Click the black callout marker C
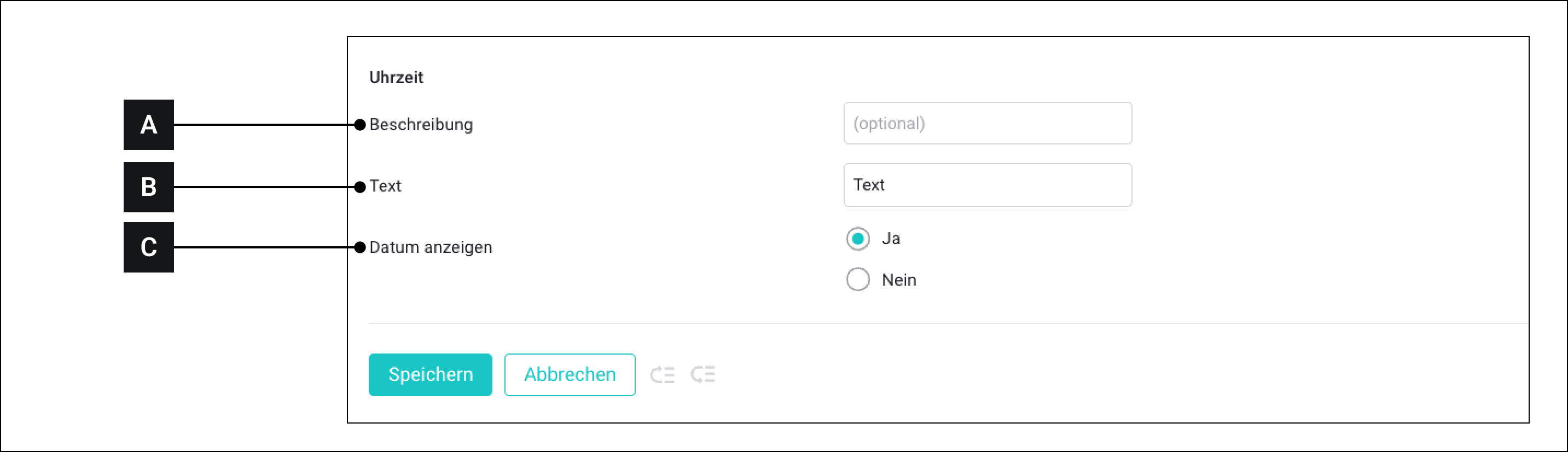This screenshot has width=1568, height=452. [148, 247]
